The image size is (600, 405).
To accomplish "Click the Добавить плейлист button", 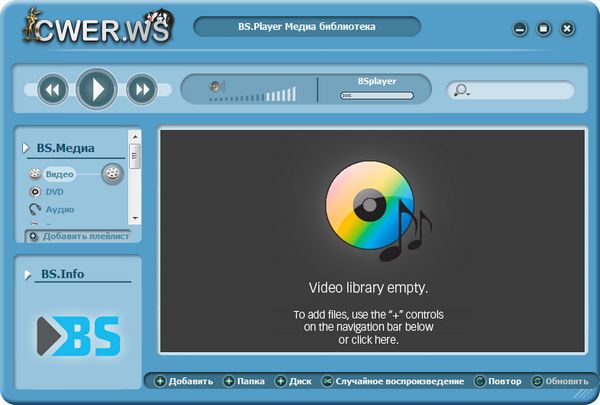I will coord(78,236).
